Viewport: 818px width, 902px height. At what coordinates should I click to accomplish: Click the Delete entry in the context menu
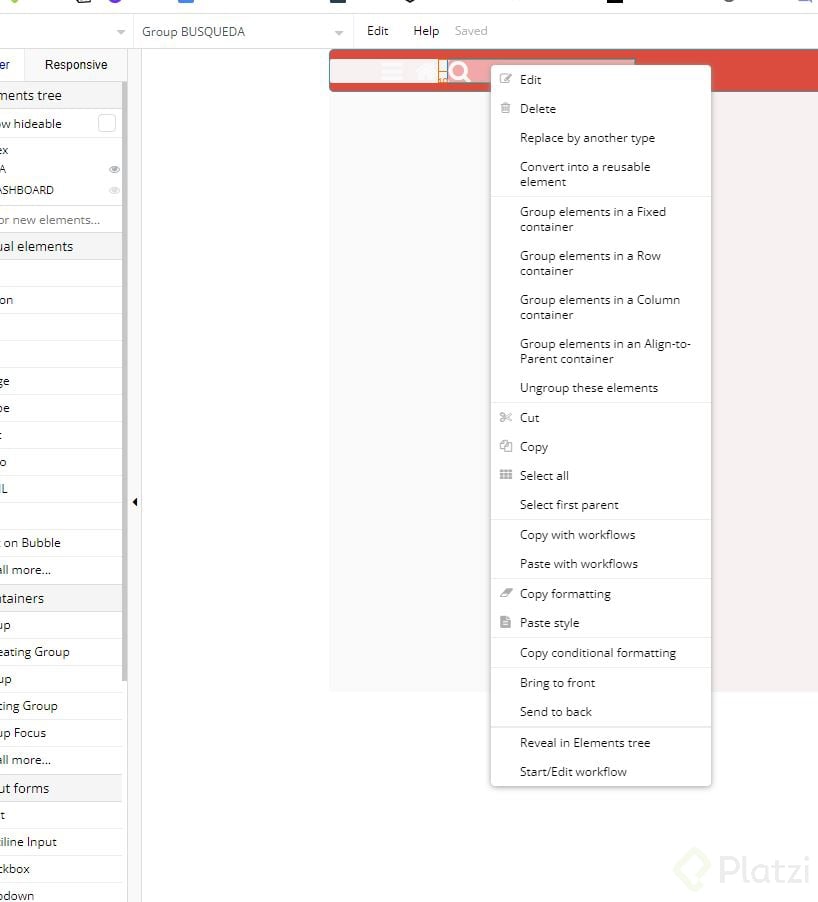537,109
